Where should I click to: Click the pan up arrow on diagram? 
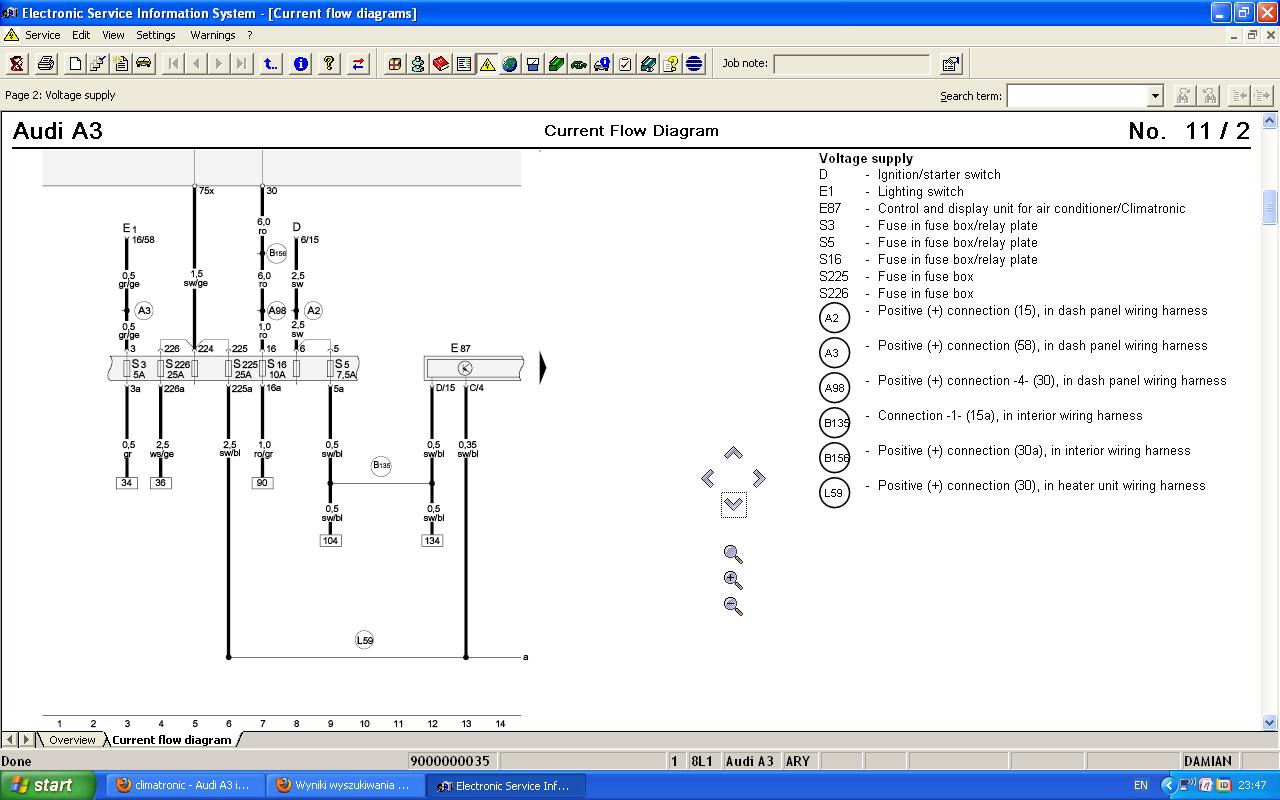(733, 453)
